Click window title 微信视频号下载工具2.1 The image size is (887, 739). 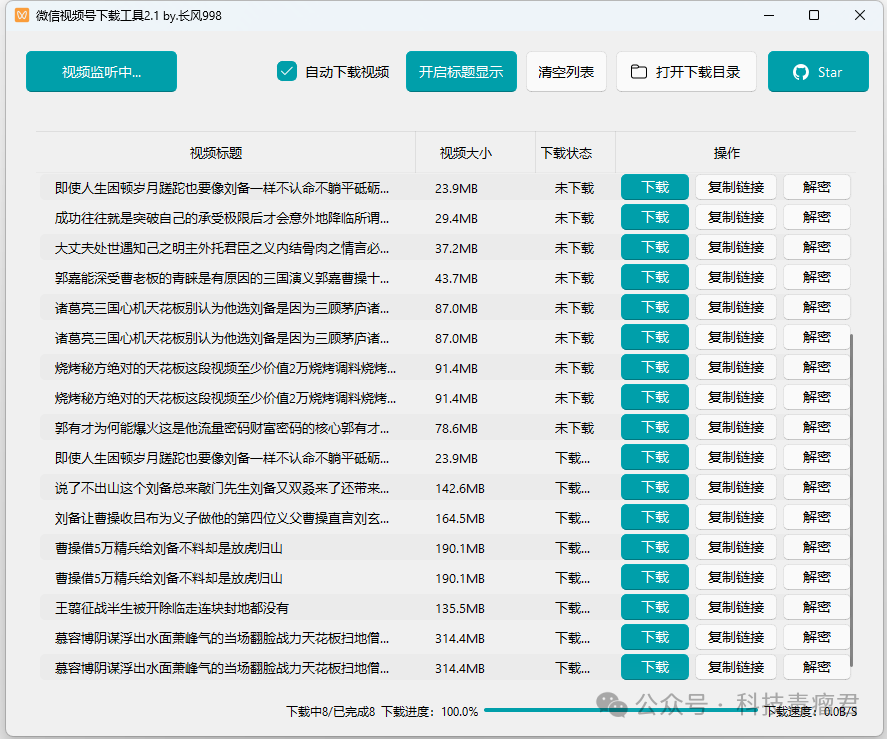[128, 15]
